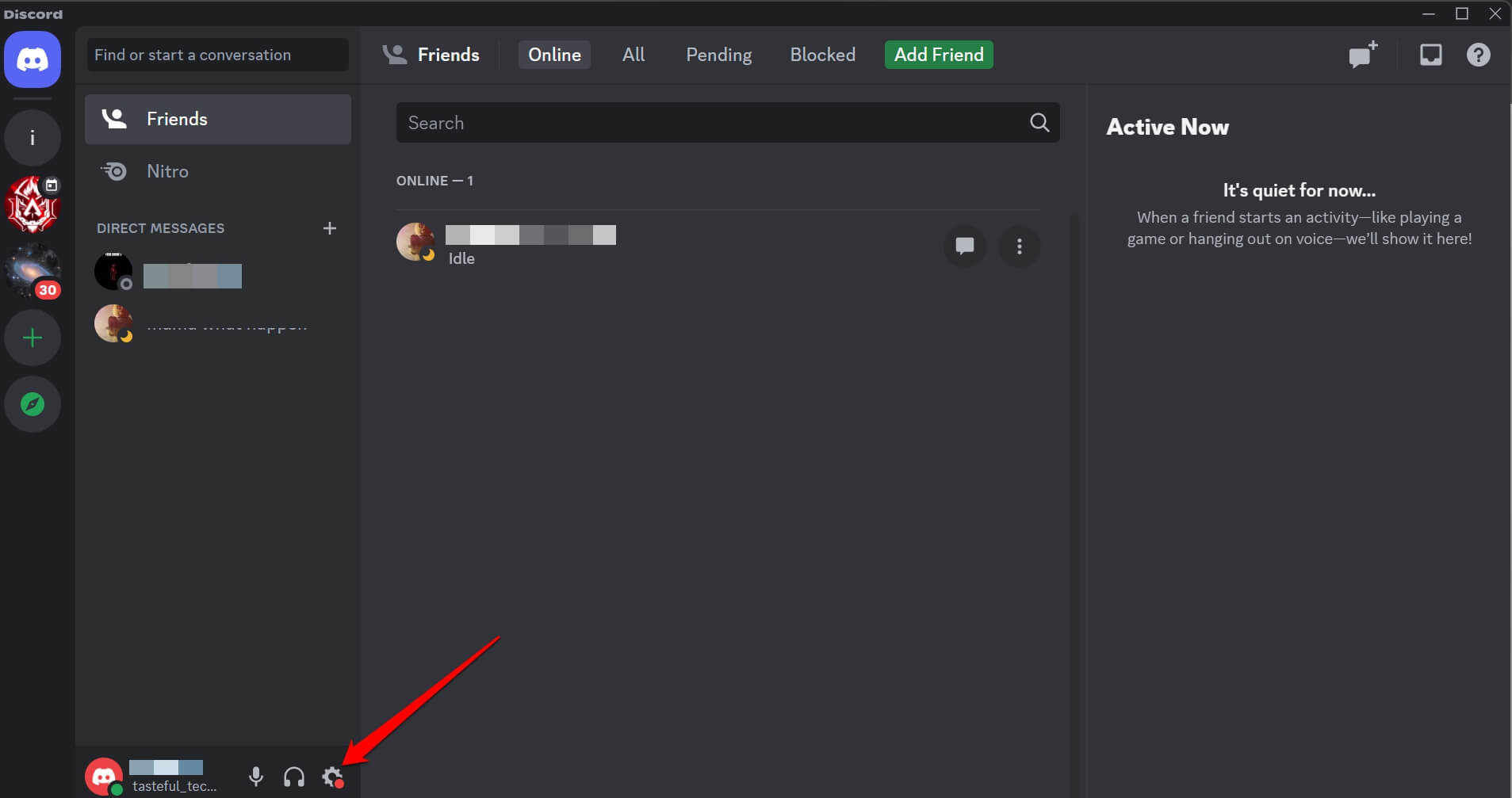Click your user avatar at the bottom

[x=104, y=777]
